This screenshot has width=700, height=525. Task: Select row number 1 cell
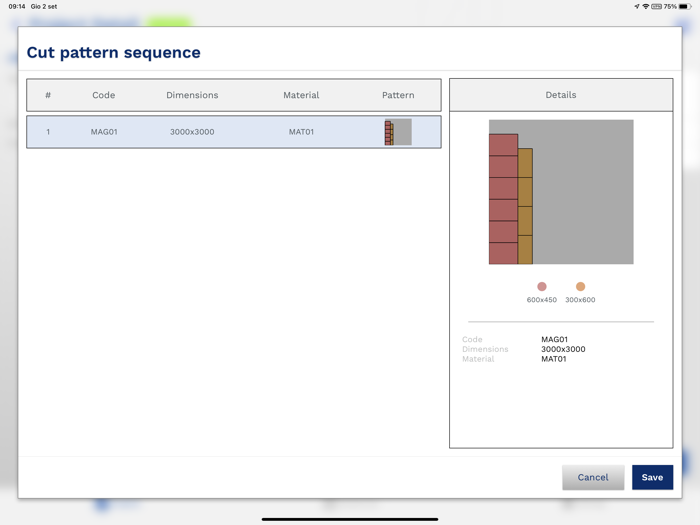(x=48, y=132)
